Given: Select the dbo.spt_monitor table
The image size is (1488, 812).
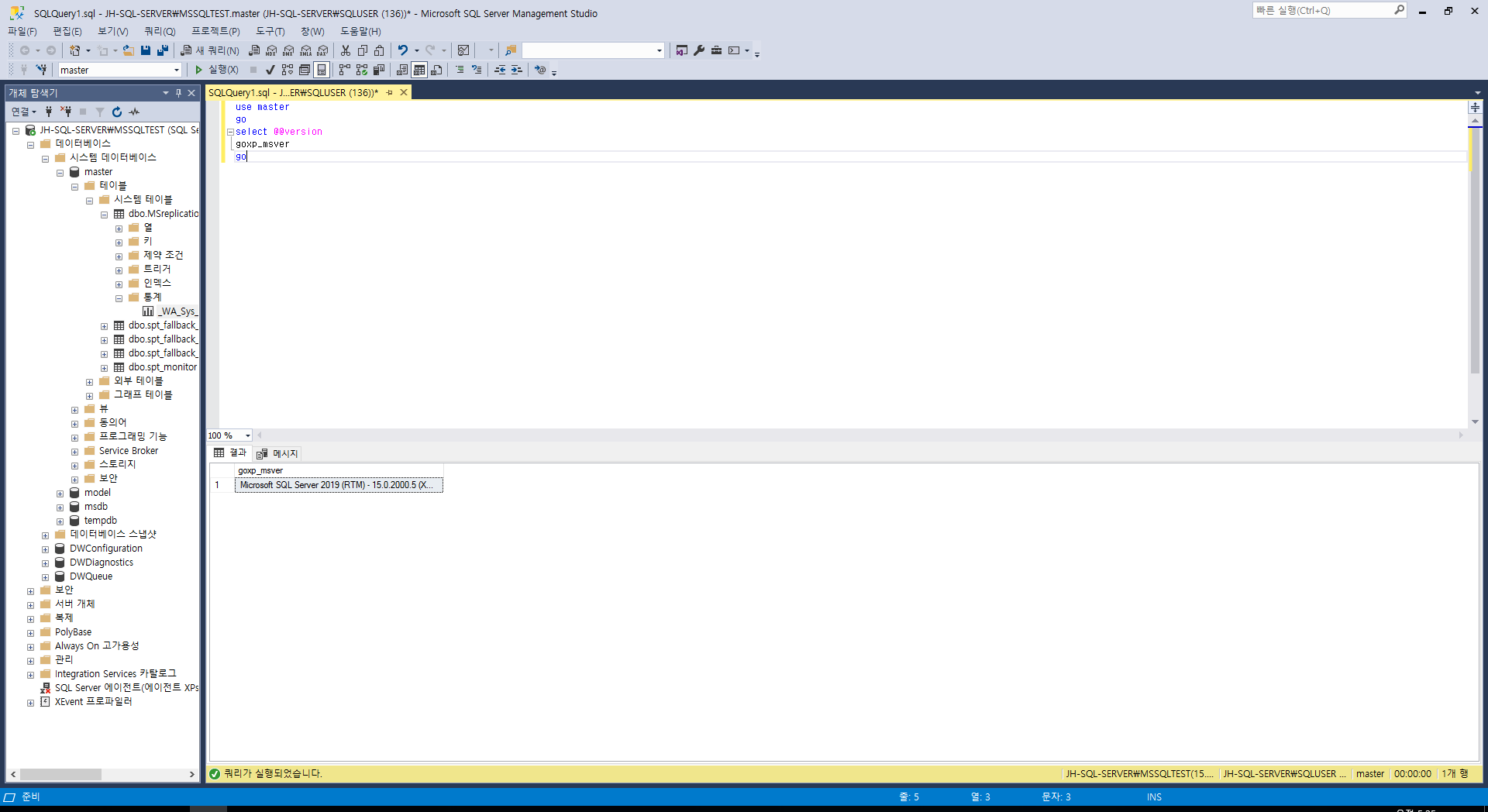Looking at the screenshot, I should (162, 367).
